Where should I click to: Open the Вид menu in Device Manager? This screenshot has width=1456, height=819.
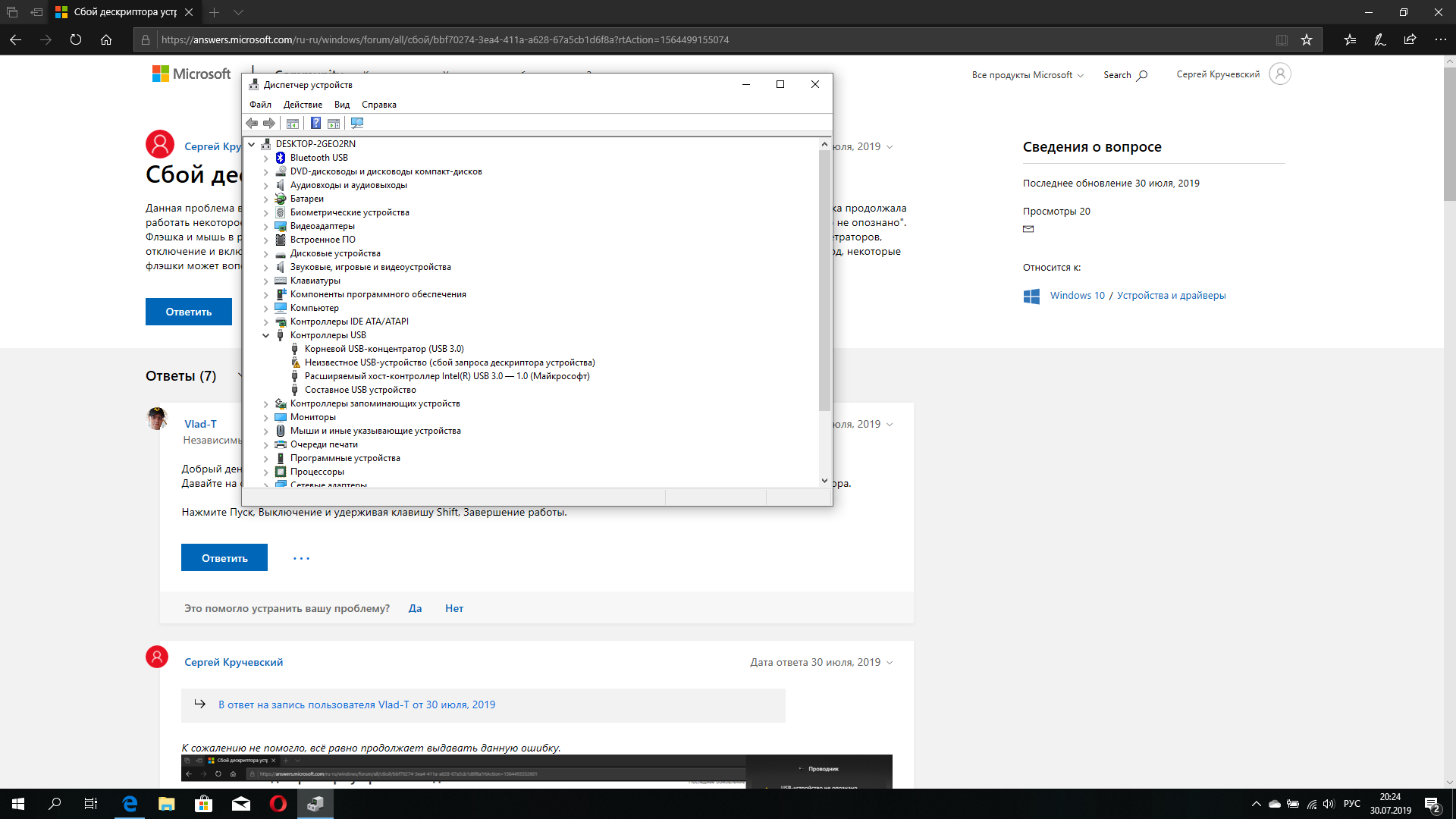344,104
